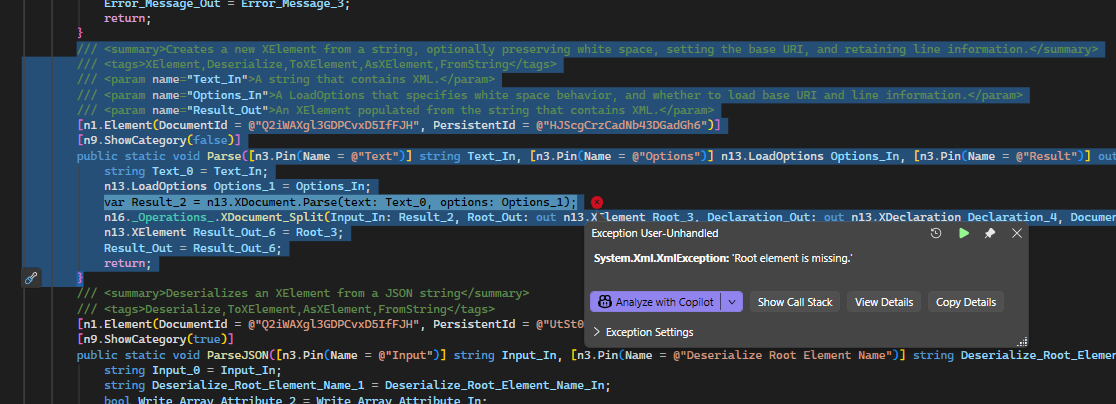Click 'Error_Message_Out = Error_Message_3;' line
Screen dimensions: 1116x404
[228, 4]
